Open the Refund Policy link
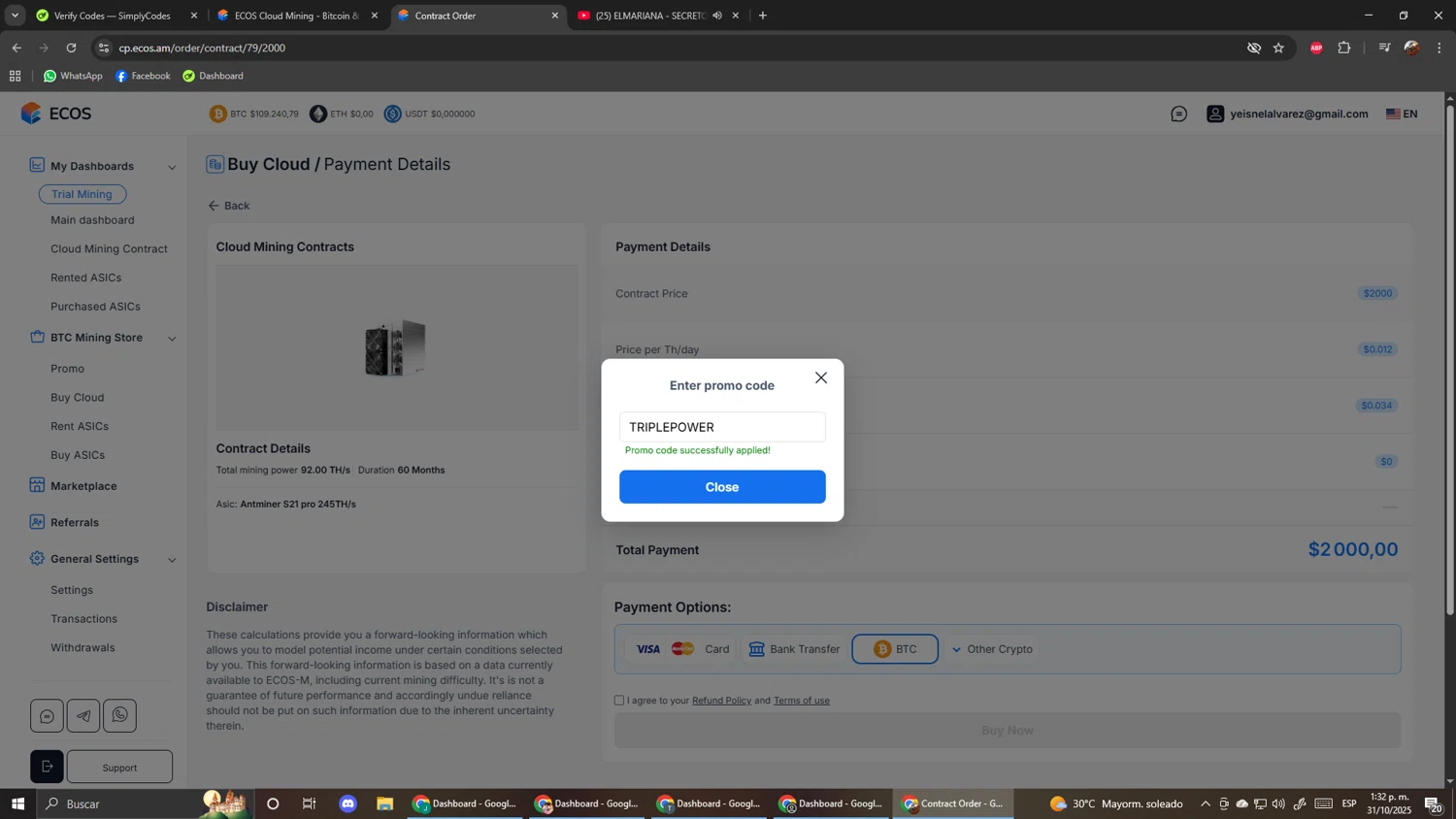 pyautogui.click(x=721, y=701)
